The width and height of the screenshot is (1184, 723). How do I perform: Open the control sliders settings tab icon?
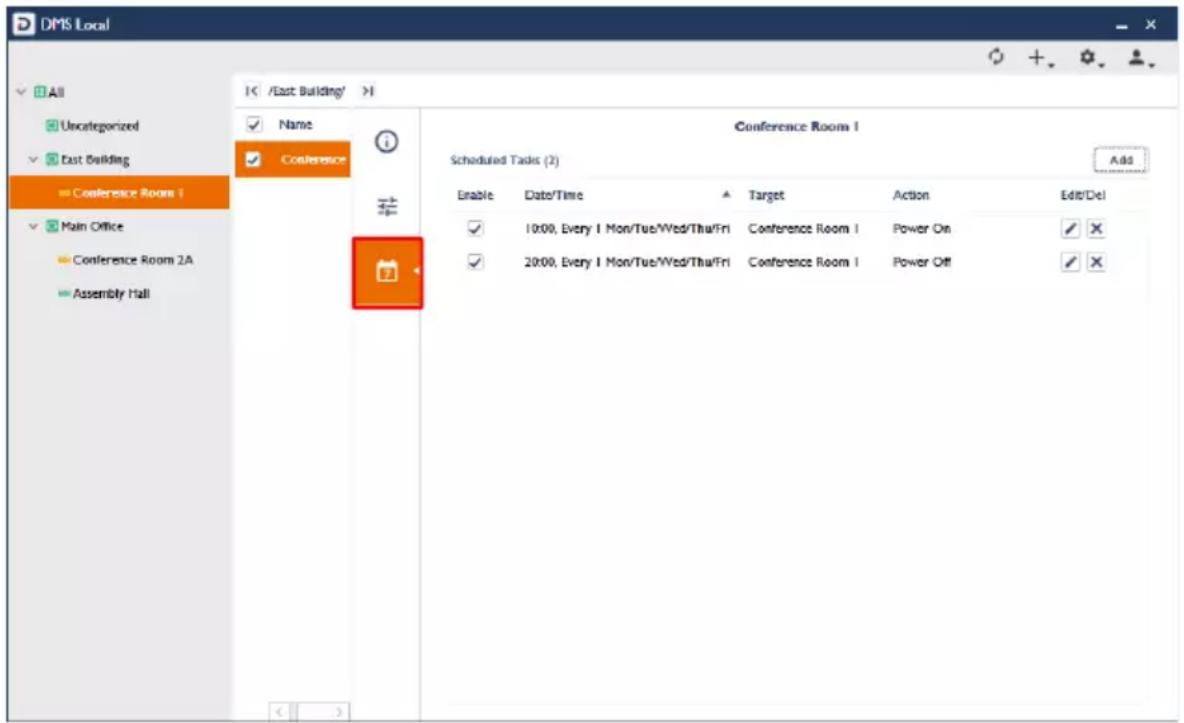pos(387,206)
